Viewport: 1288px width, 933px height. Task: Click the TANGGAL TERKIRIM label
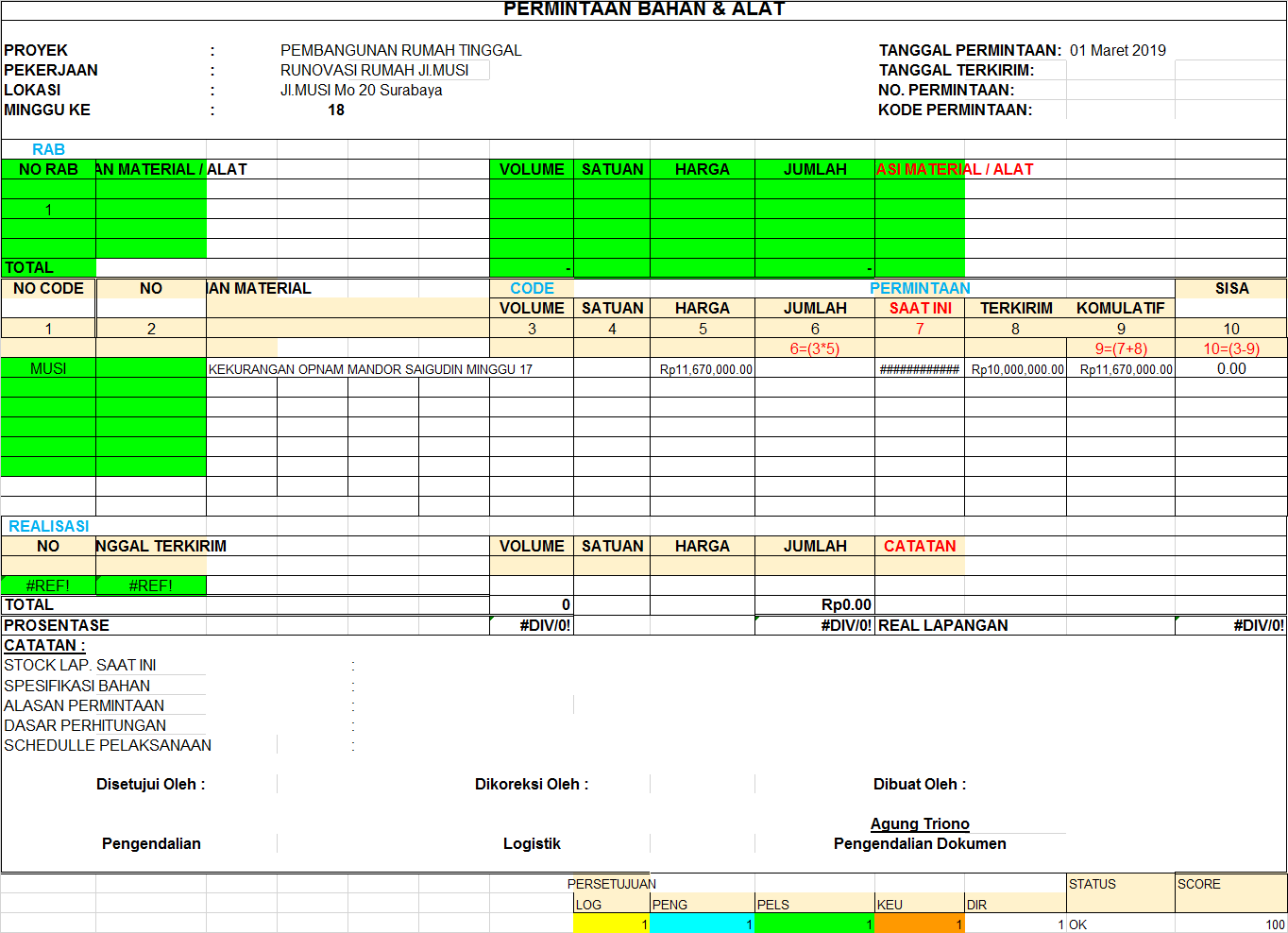957,70
